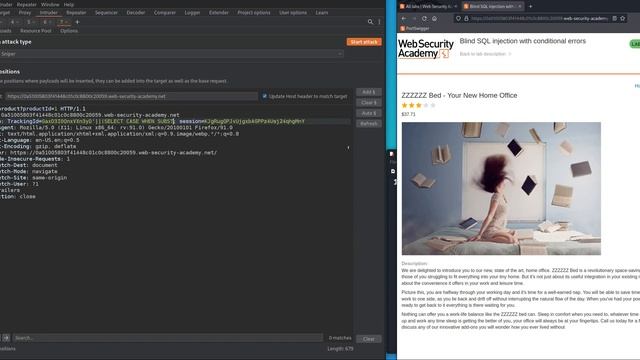Switch to the Proxy tab
The width and height of the screenshot is (640, 360).
25,13
